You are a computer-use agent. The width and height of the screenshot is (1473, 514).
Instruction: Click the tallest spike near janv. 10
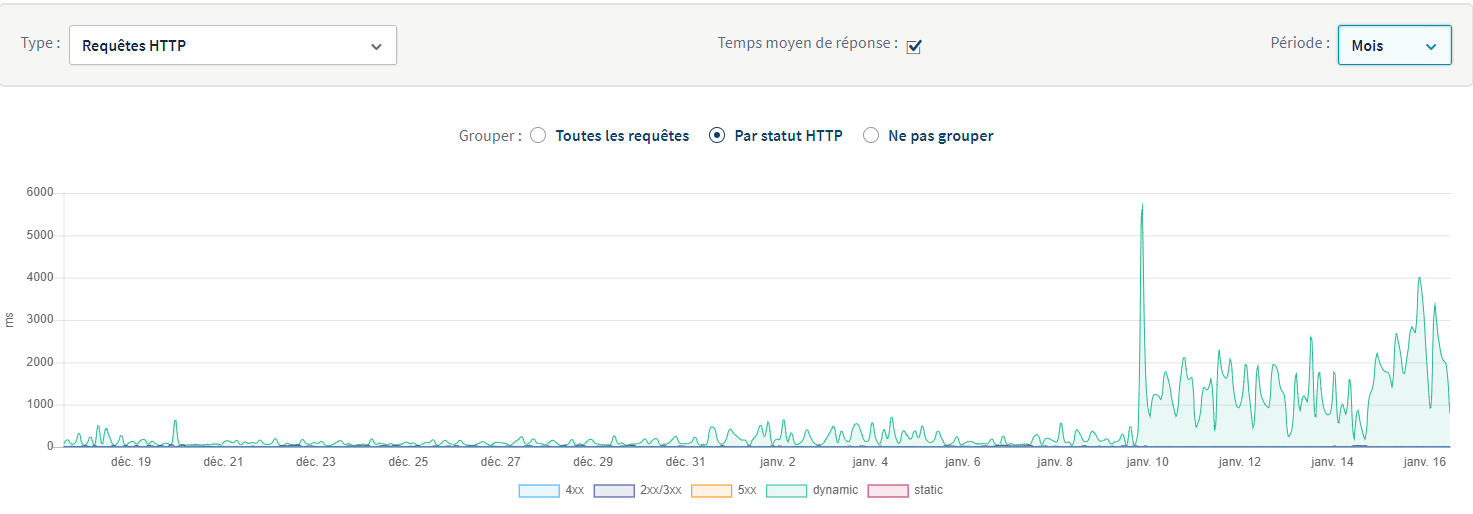pos(1142,206)
